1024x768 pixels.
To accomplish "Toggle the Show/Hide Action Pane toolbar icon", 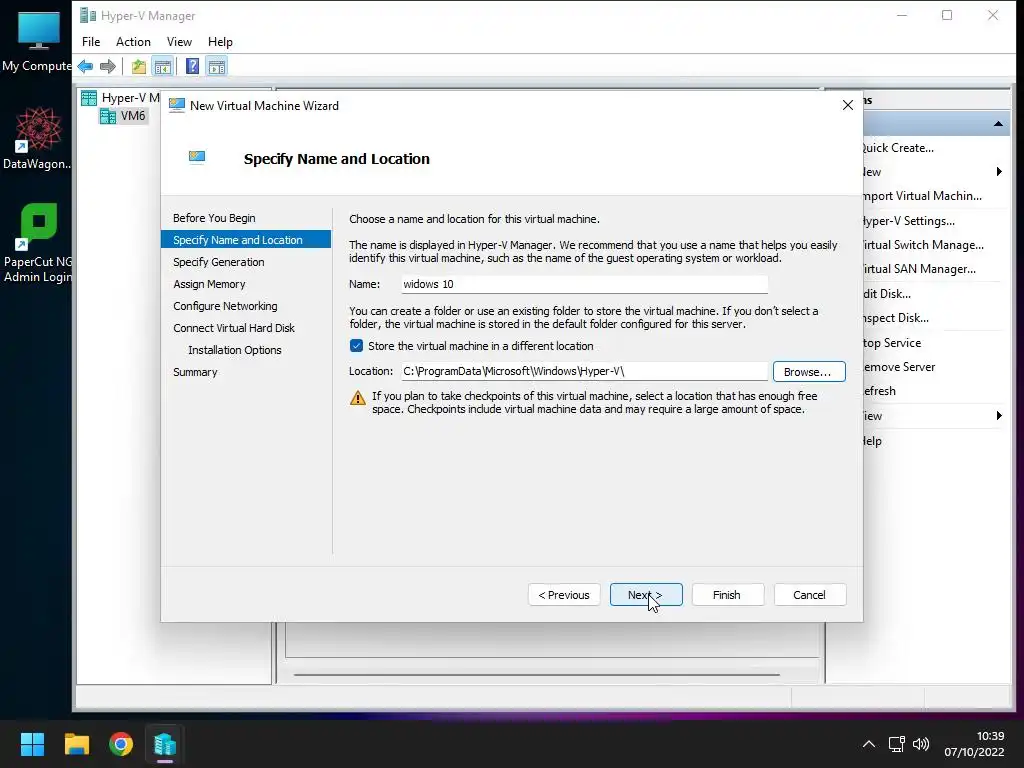I will [x=217, y=66].
